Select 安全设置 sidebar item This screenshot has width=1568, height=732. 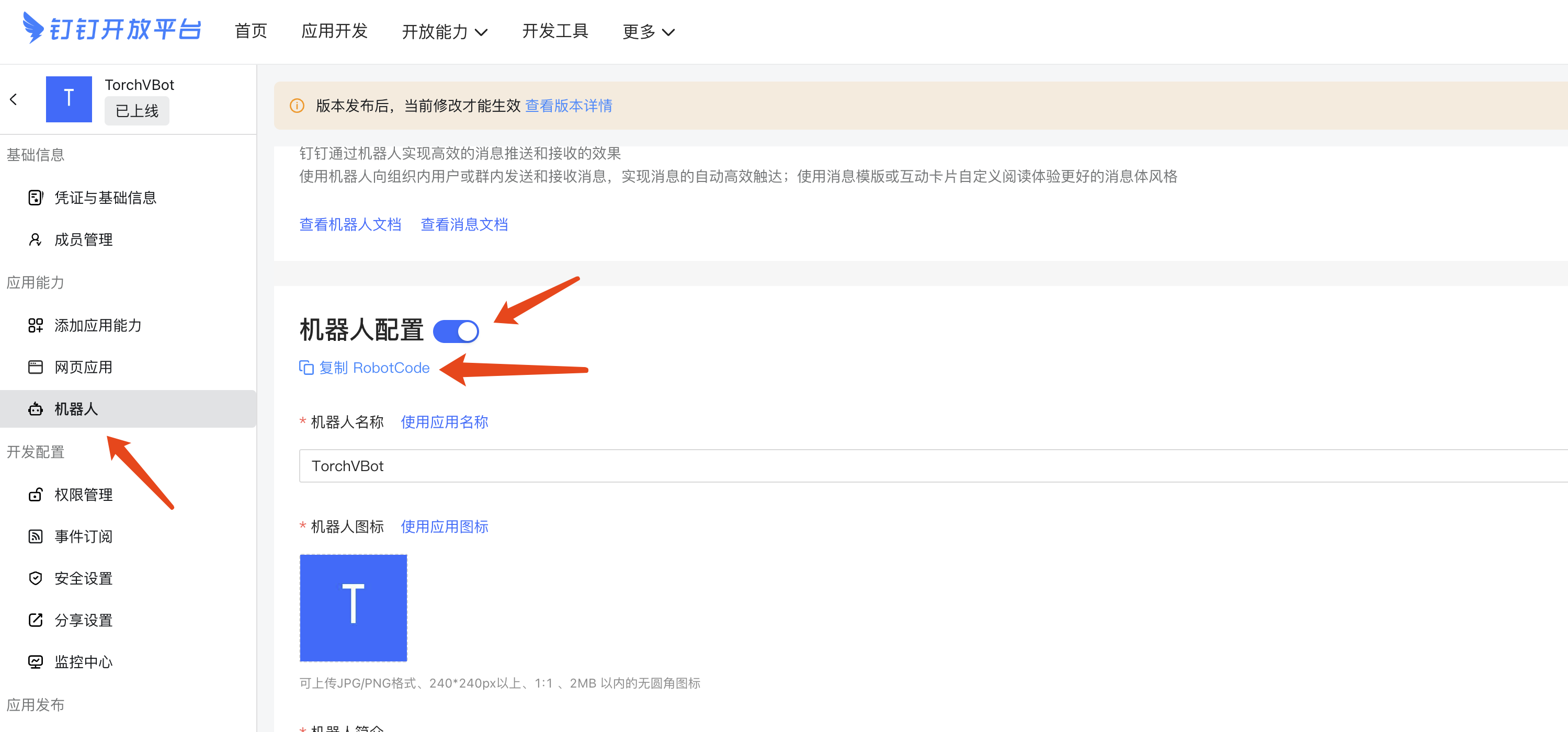click(128, 578)
